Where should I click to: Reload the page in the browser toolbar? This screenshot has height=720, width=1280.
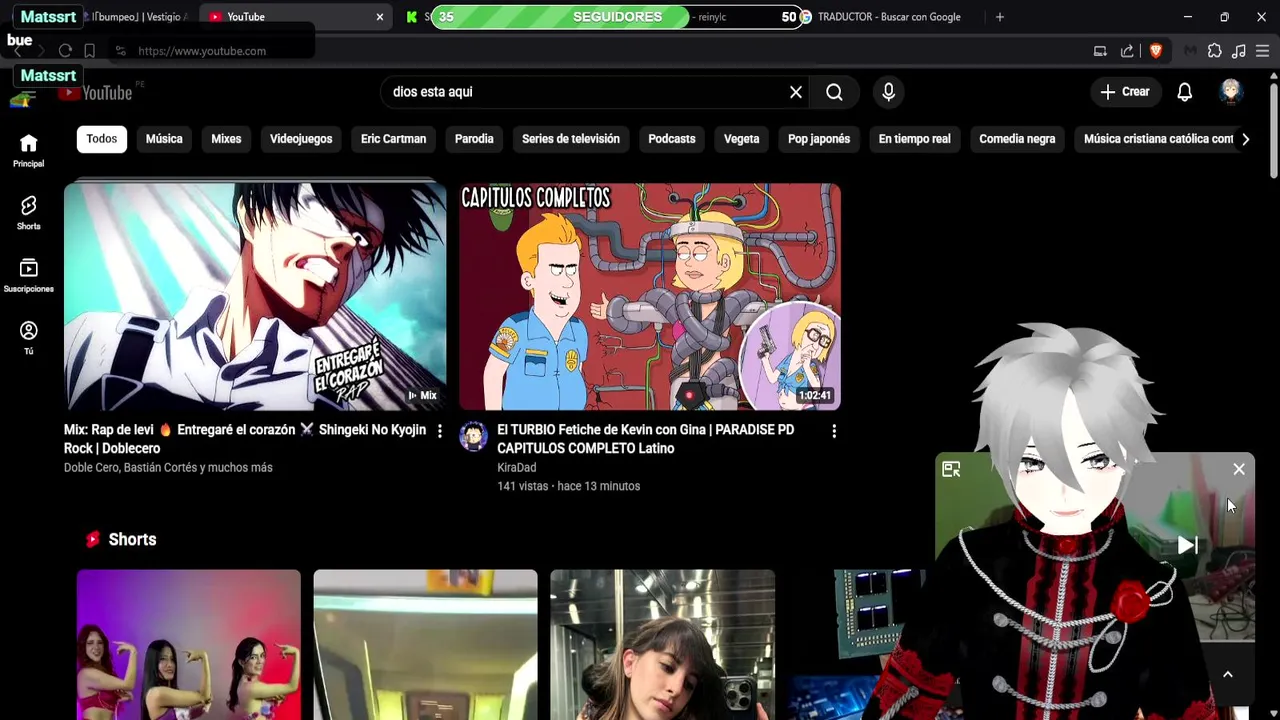click(65, 51)
